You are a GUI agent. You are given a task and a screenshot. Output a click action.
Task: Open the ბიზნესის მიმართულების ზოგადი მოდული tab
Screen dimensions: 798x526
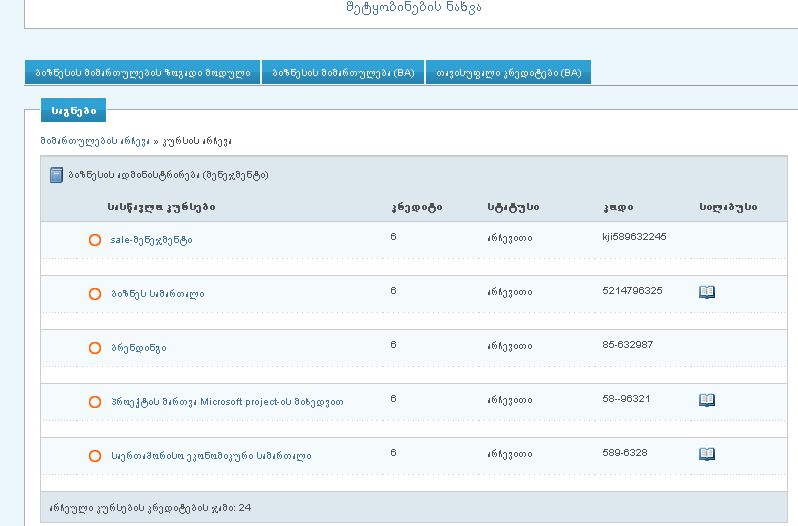click(x=142, y=72)
